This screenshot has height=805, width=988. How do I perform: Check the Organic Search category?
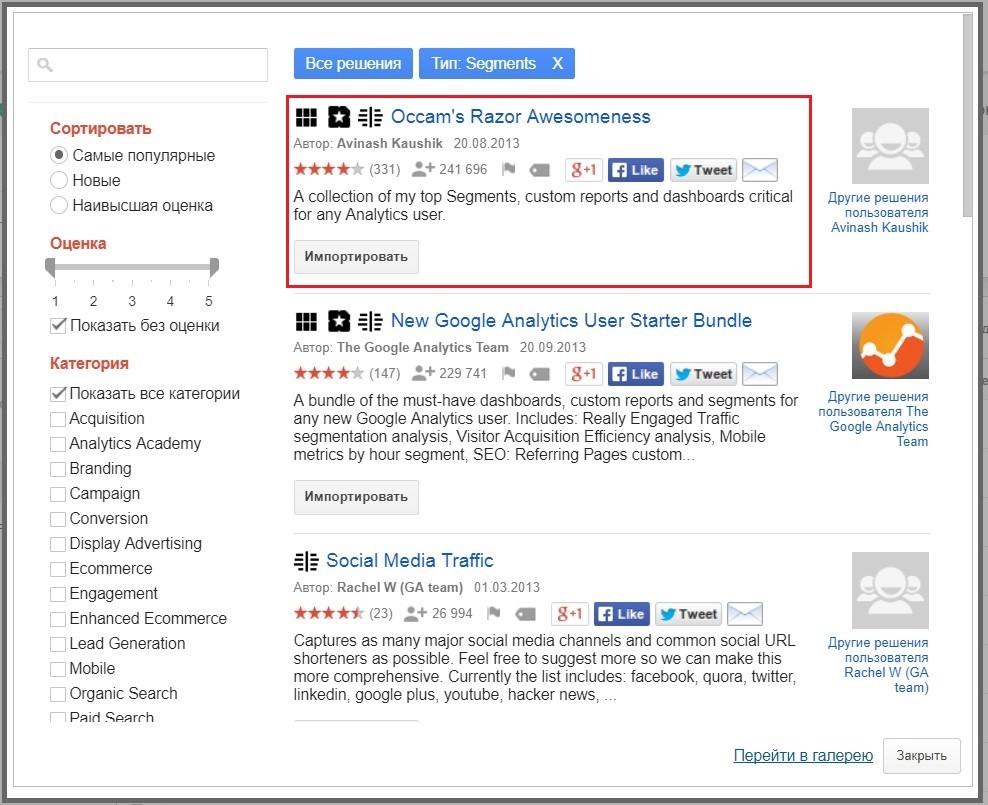(58, 694)
